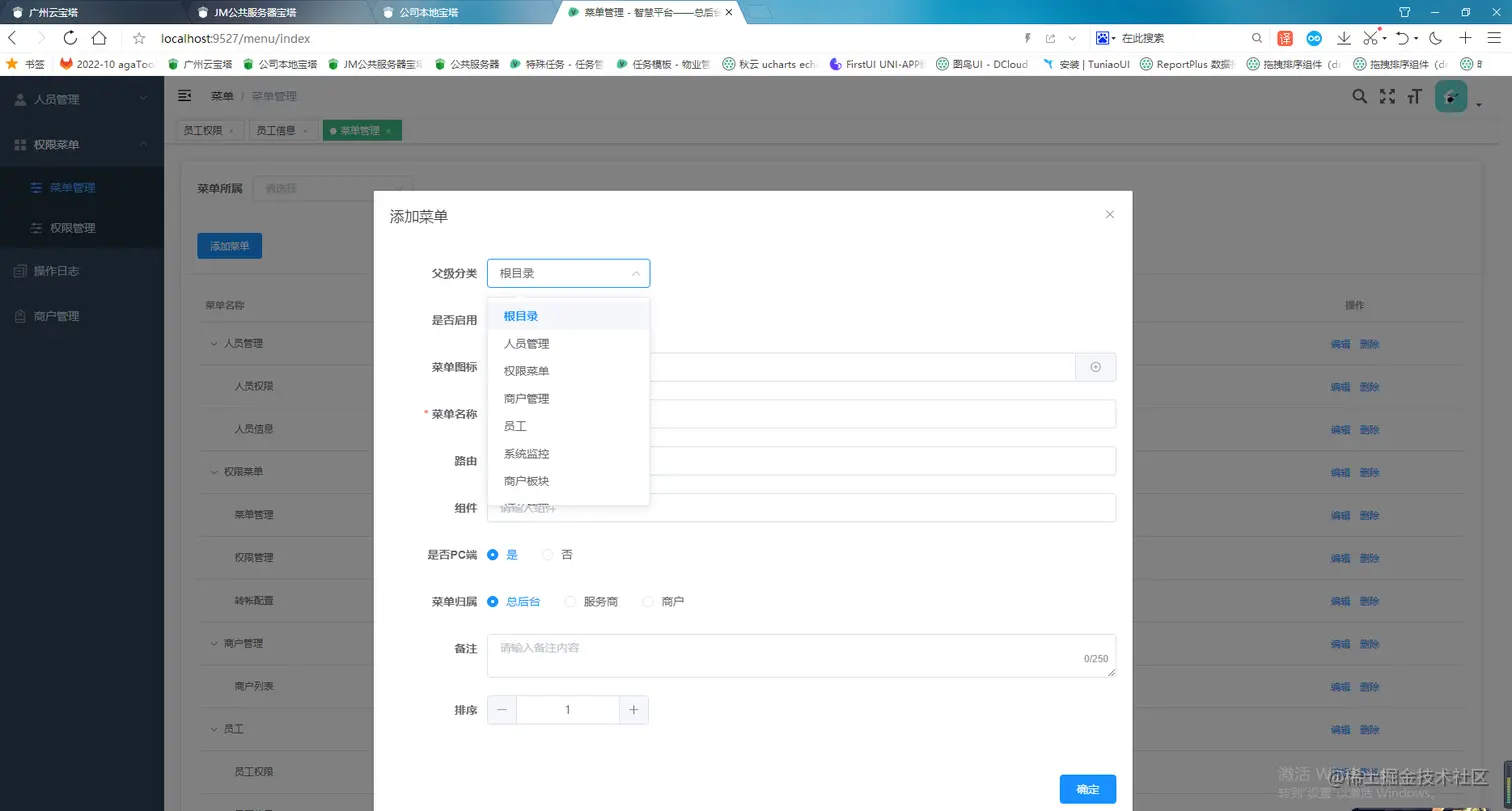Open the global search magnifier icon

[1360, 97]
